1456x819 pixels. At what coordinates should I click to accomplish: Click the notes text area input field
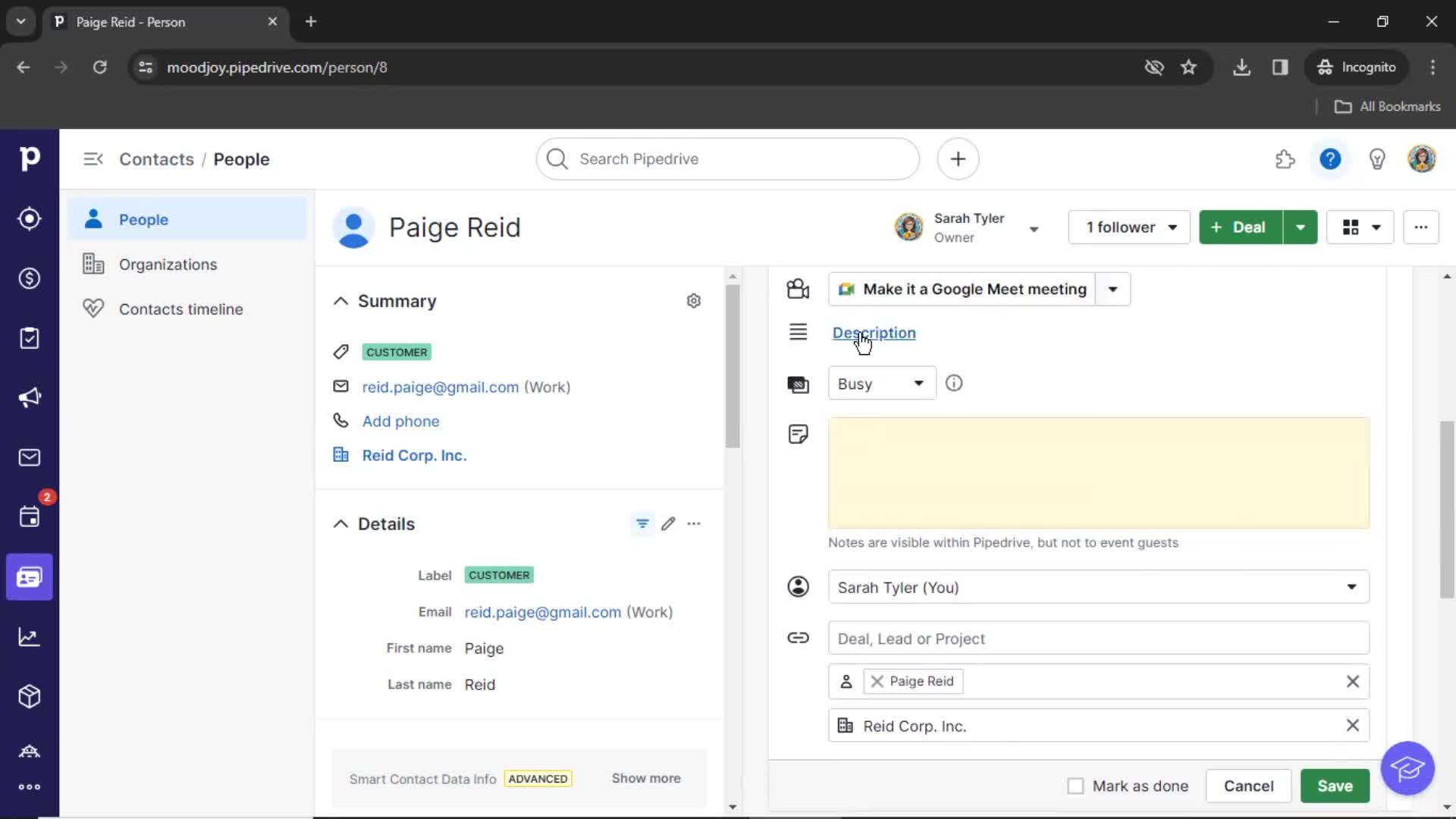pyautogui.click(x=1098, y=472)
